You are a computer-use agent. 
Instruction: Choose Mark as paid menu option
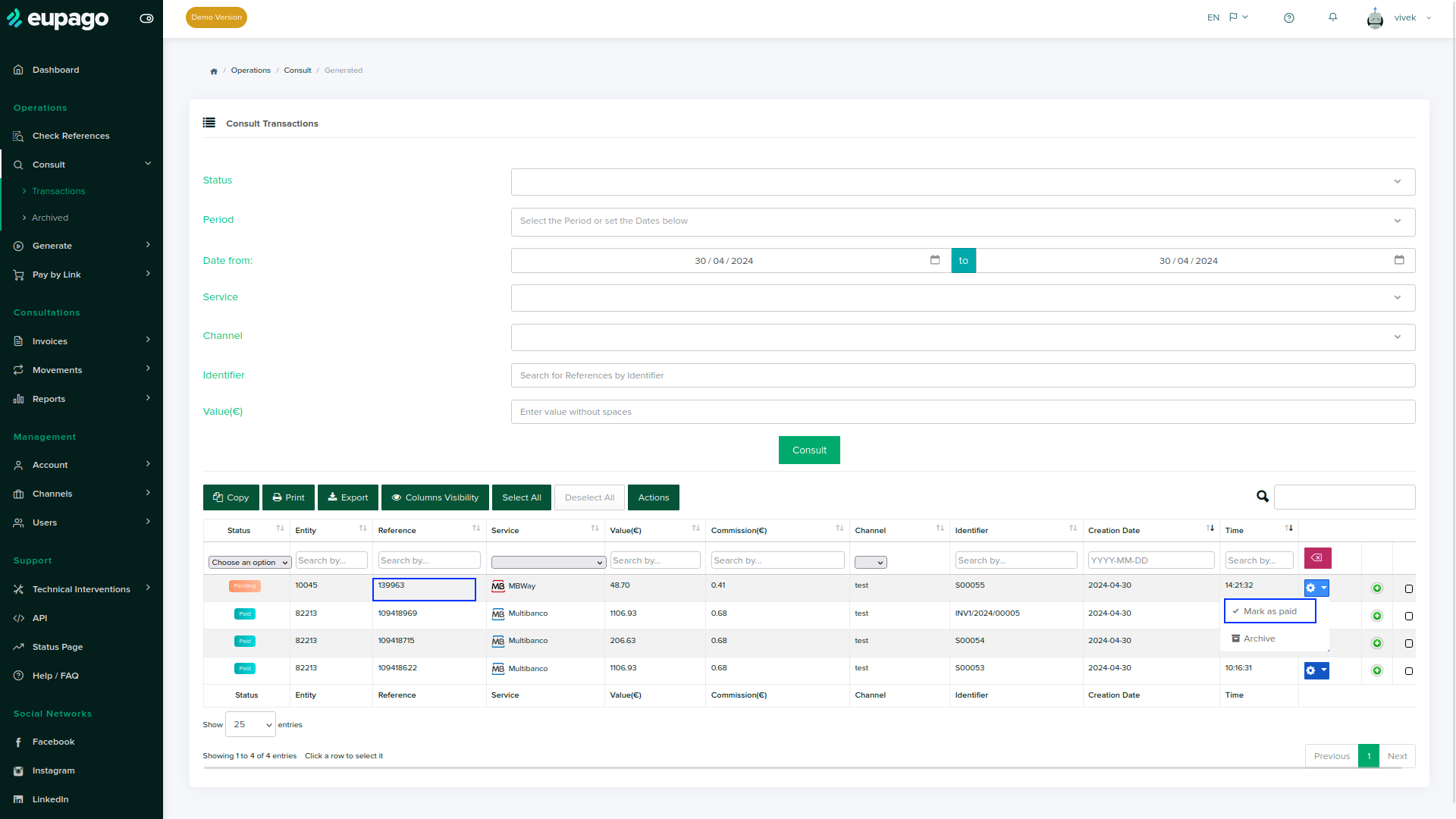[1270, 611]
